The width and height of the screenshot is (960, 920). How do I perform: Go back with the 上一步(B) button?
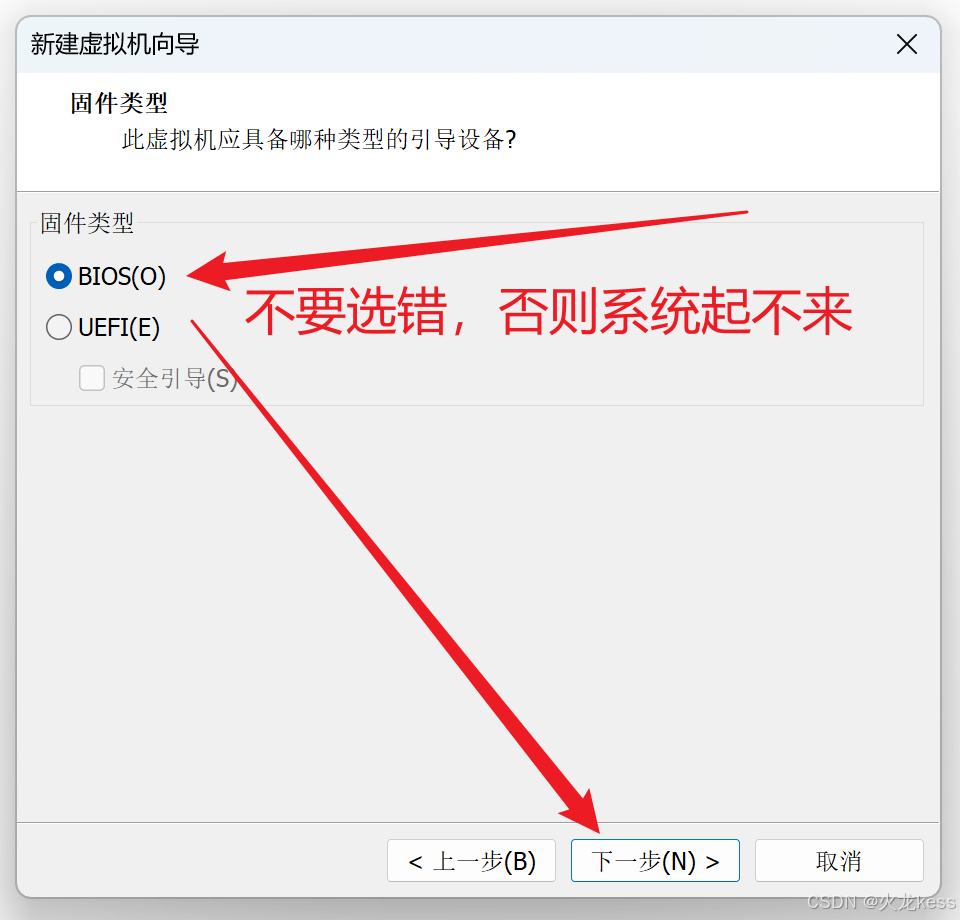[471, 861]
